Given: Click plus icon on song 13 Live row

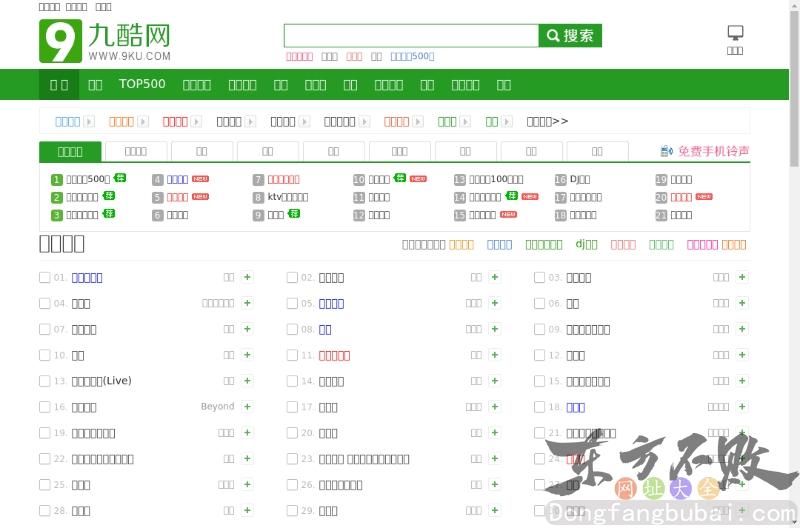Looking at the screenshot, I should pyautogui.click(x=247, y=381).
